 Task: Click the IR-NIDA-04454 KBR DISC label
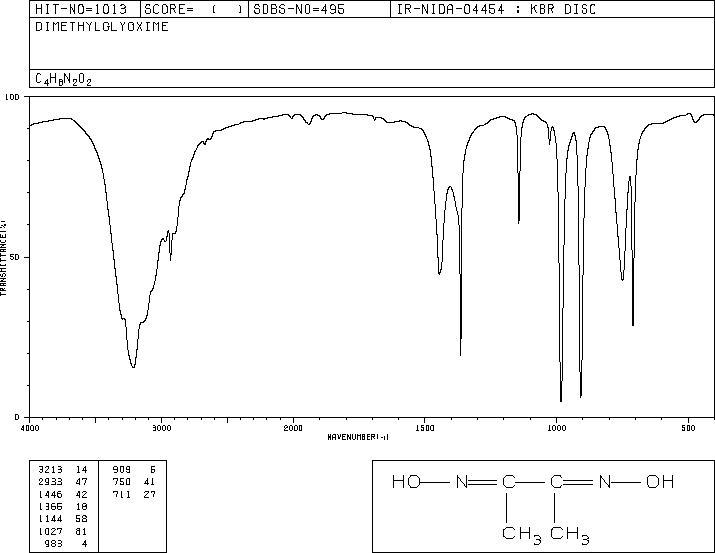click(x=496, y=9)
